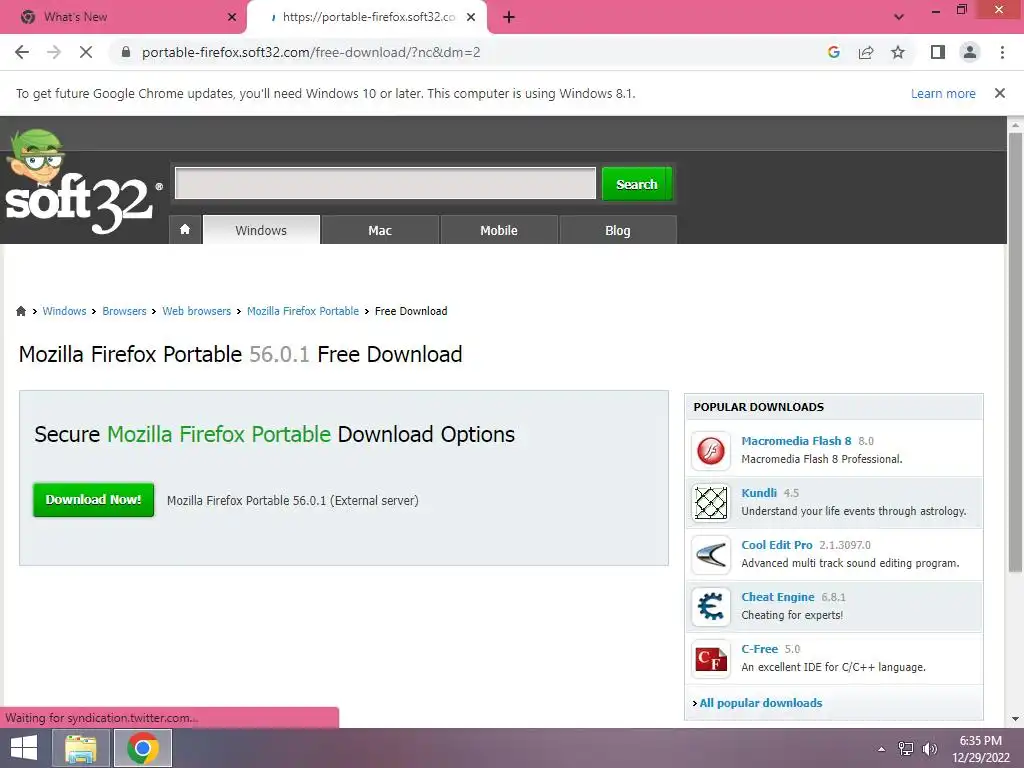The image size is (1024, 768).
Task: Stop loading the page
Action: click(x=86, y=52)
